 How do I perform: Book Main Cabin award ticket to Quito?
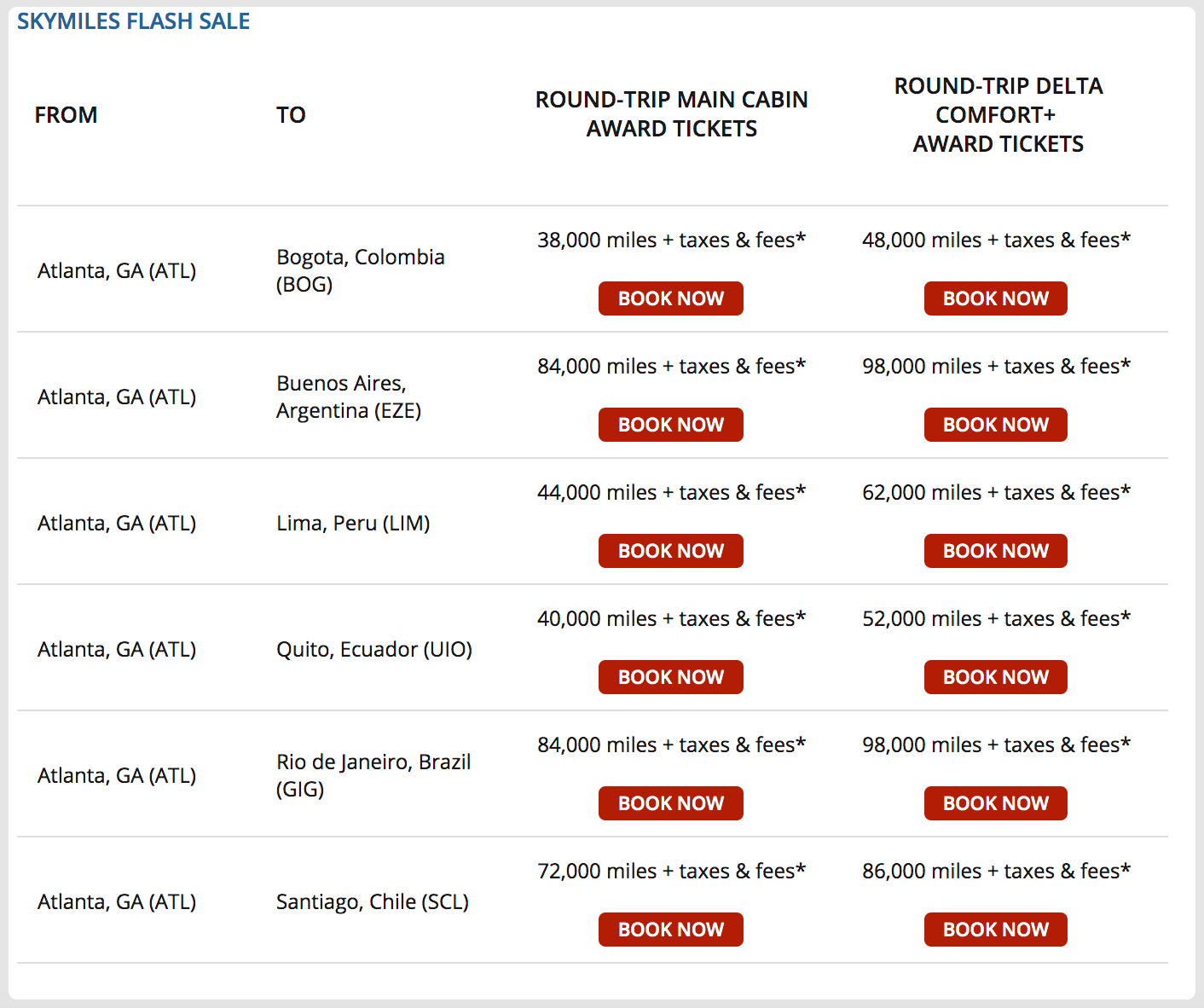[670, 677]
